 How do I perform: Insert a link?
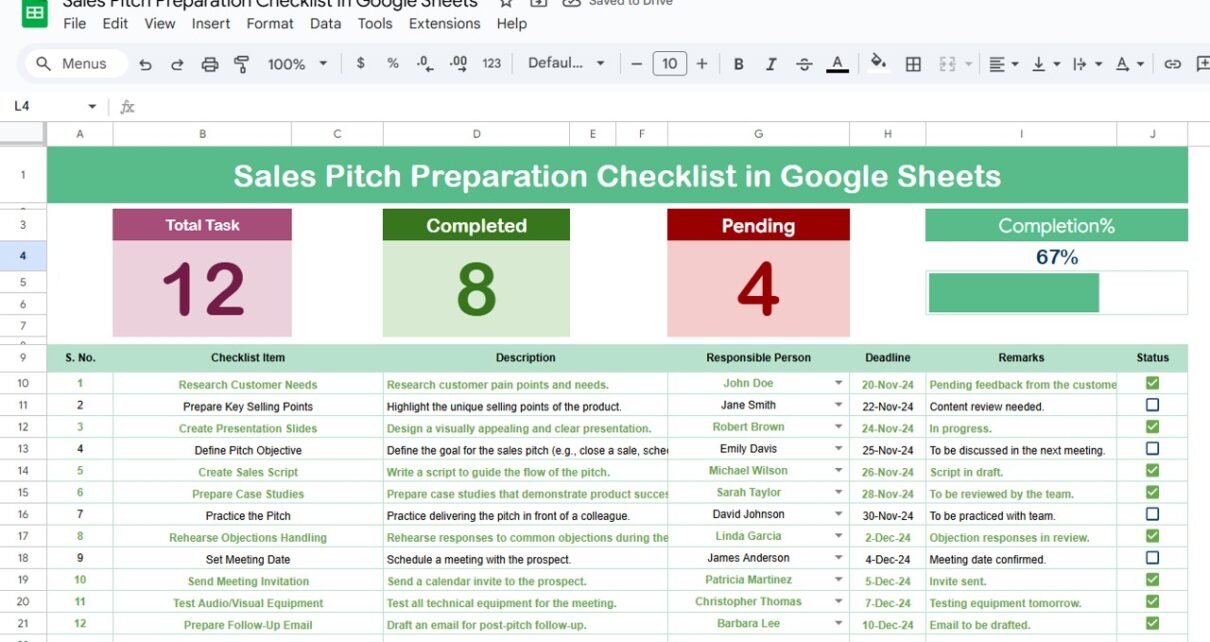coord(1173,64)
